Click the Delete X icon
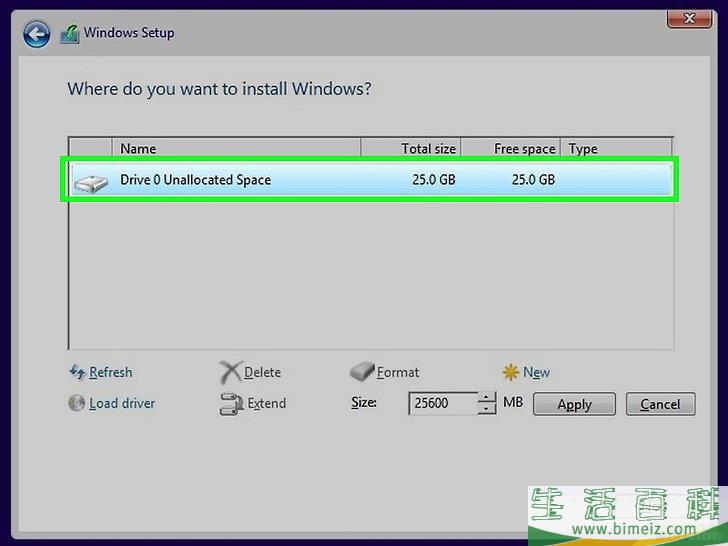Screen dimensions: 728x546 tap(231, 373)
